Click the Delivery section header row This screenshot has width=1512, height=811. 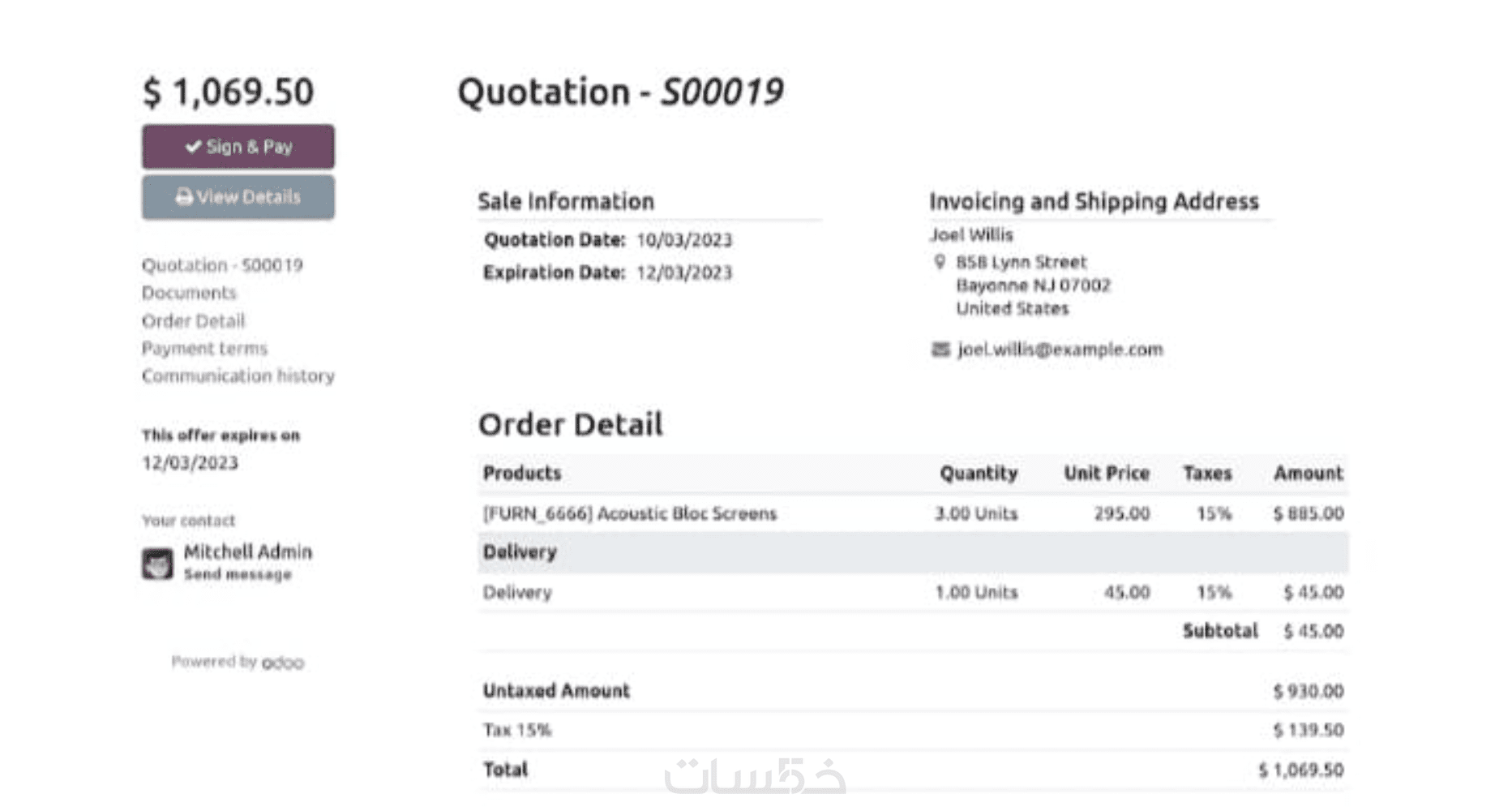(x=912, y=552)
